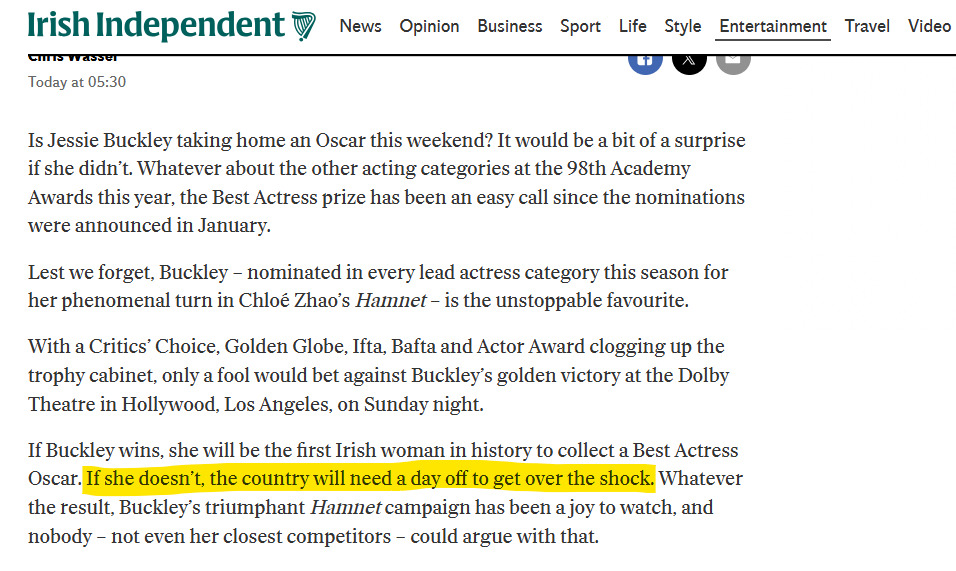Image resolution: width=956 pixels, height=571 pixels.
Task: Open the Opinion section
Action: [429, 26]
